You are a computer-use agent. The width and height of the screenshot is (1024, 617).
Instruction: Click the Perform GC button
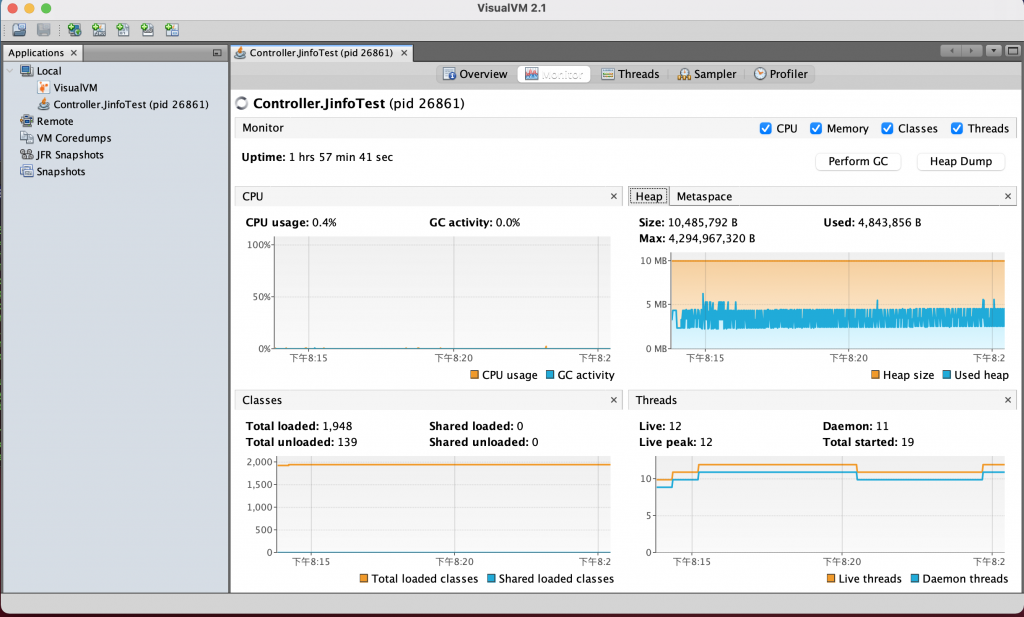(858, 161)
